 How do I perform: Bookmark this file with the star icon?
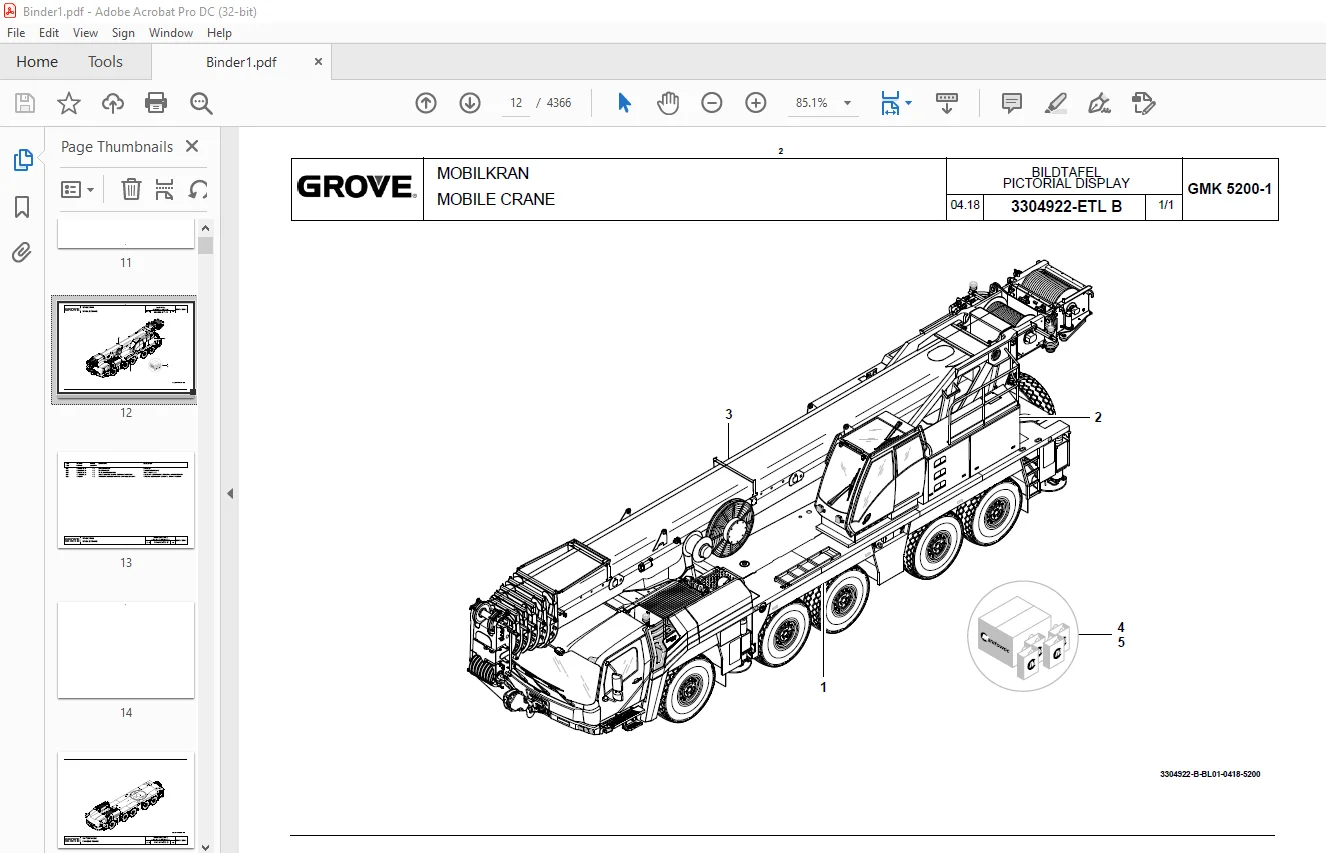click(x=69, y=103)
